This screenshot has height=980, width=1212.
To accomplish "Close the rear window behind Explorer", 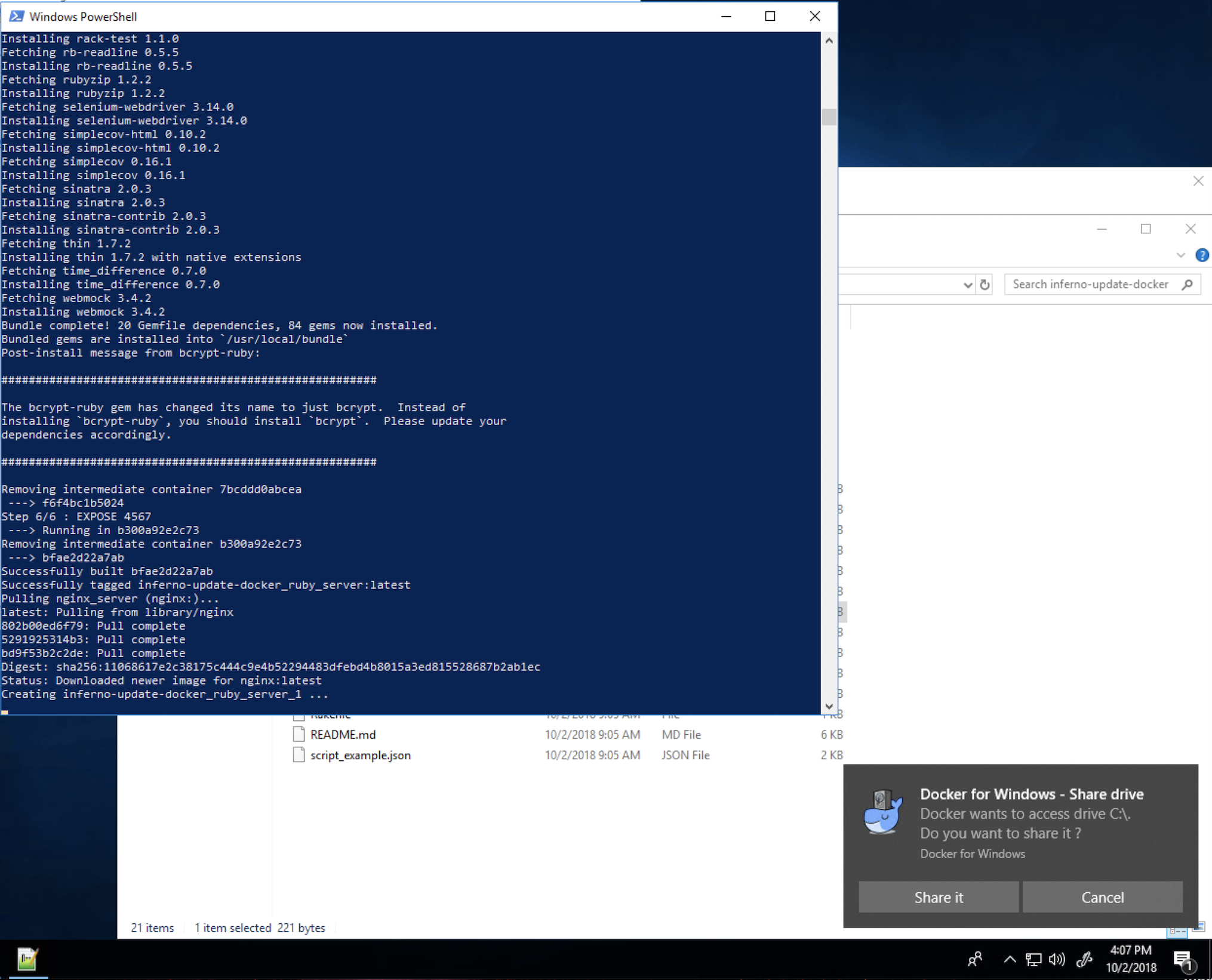I will pos(1198,181).
